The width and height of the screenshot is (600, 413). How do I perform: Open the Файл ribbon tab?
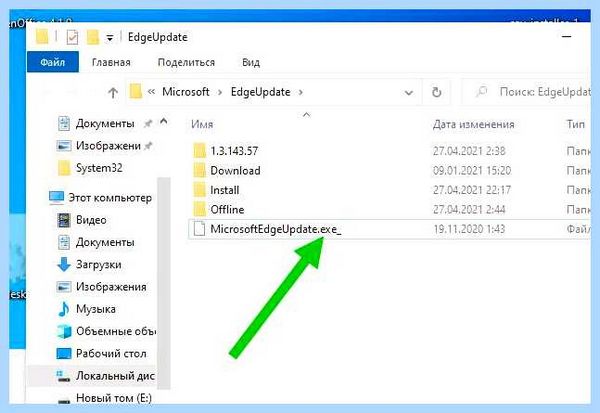click(53, 62)
